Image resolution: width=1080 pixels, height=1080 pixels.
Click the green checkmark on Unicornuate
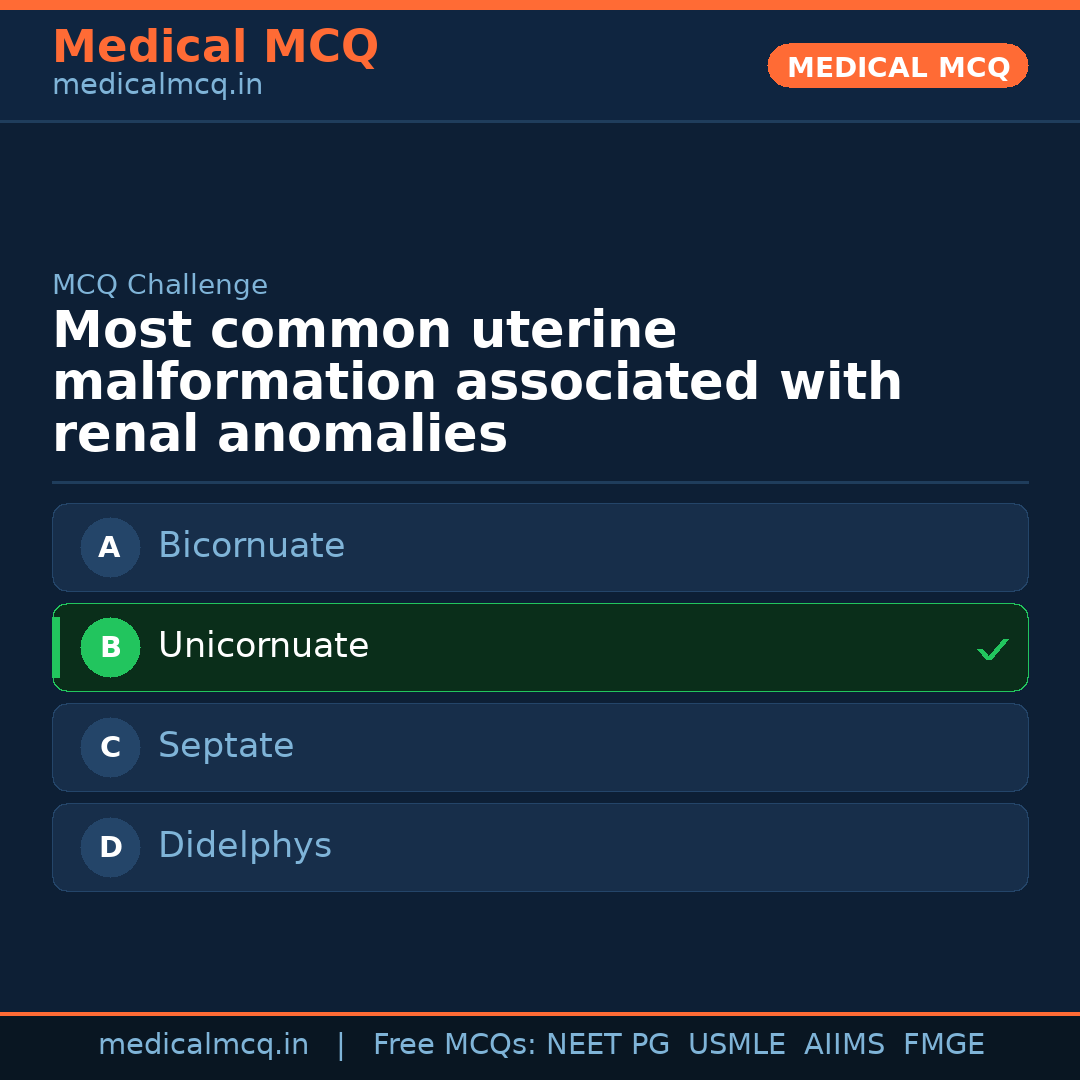993,649
